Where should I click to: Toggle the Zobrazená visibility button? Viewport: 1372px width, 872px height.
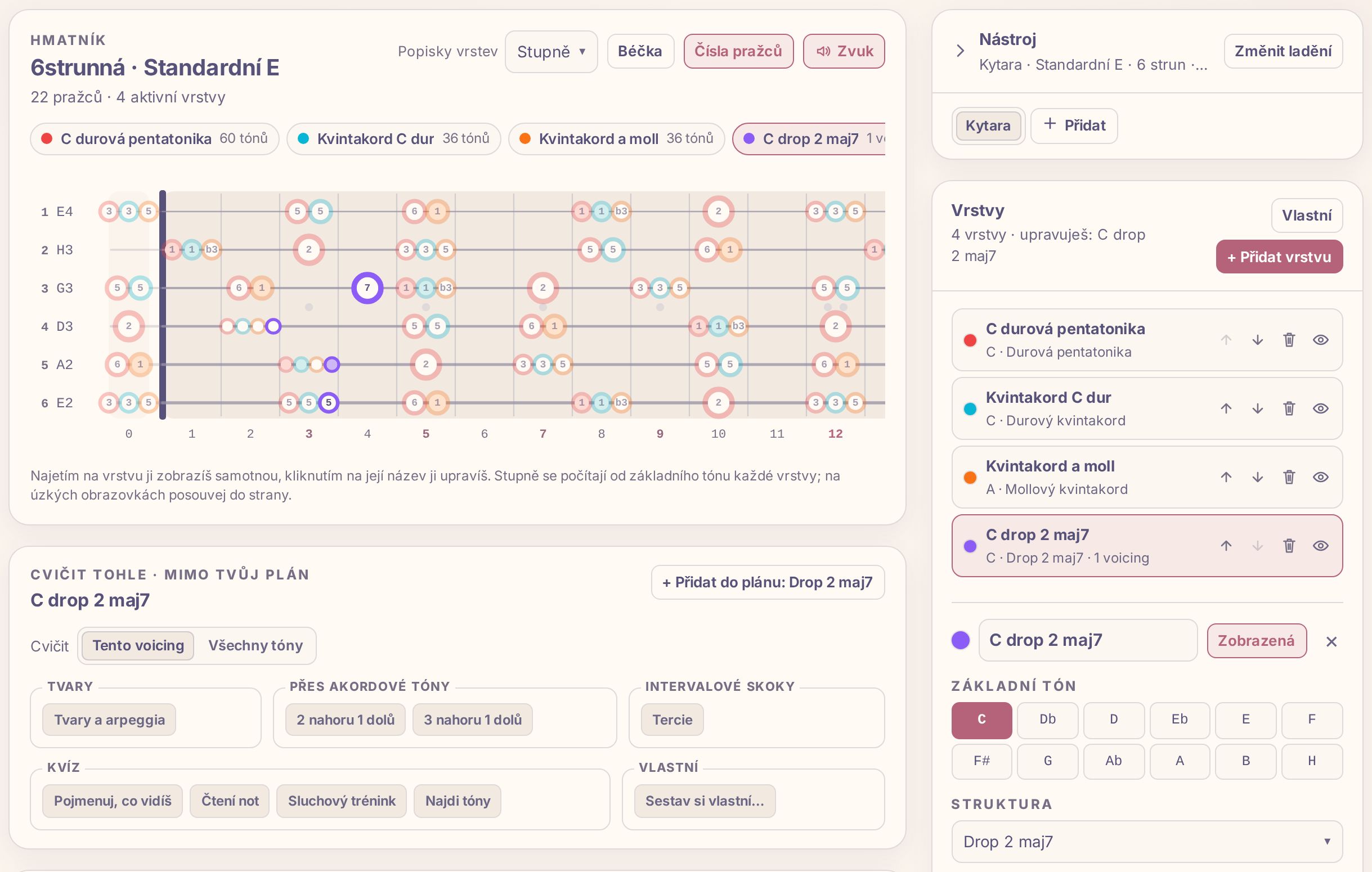(x=1256, y=641)
